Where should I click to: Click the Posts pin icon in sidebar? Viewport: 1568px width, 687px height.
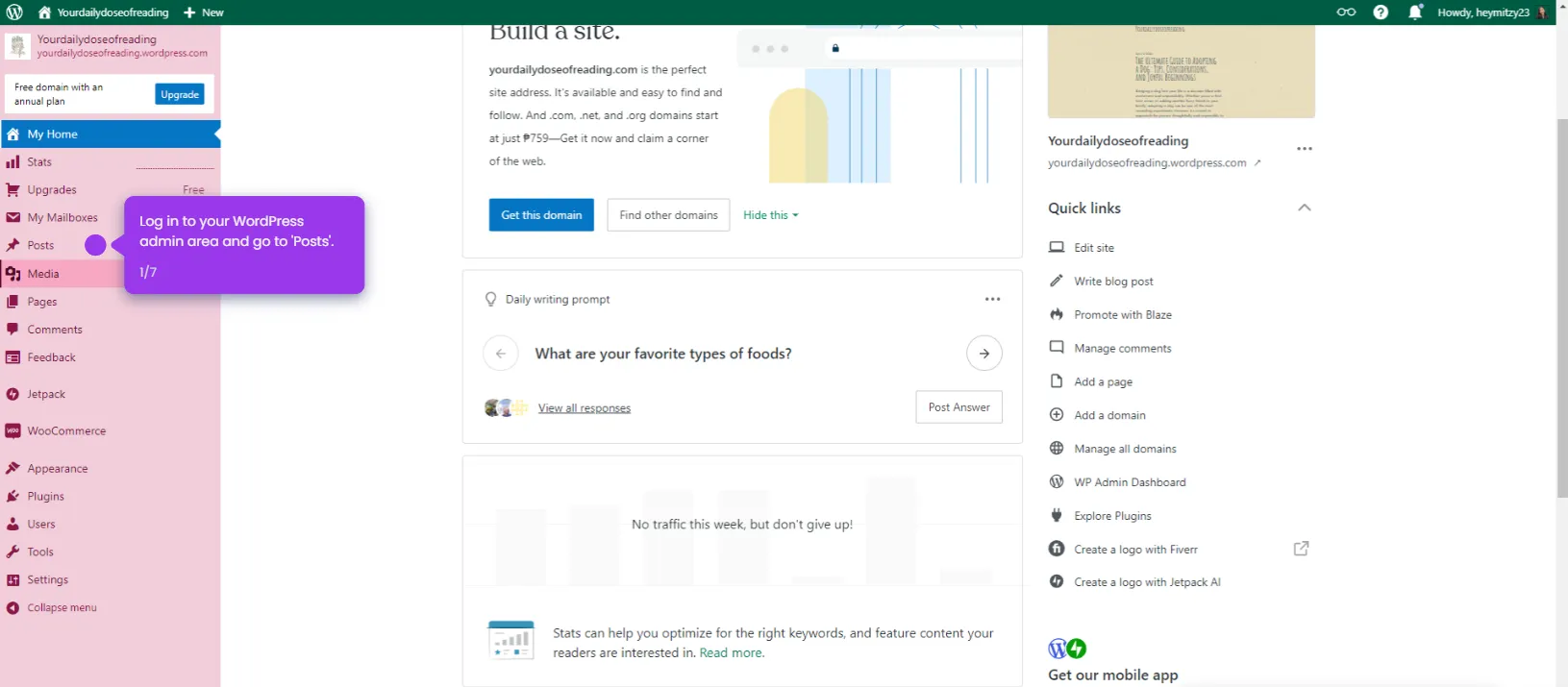pyautogui.click(x=12, y=246)
